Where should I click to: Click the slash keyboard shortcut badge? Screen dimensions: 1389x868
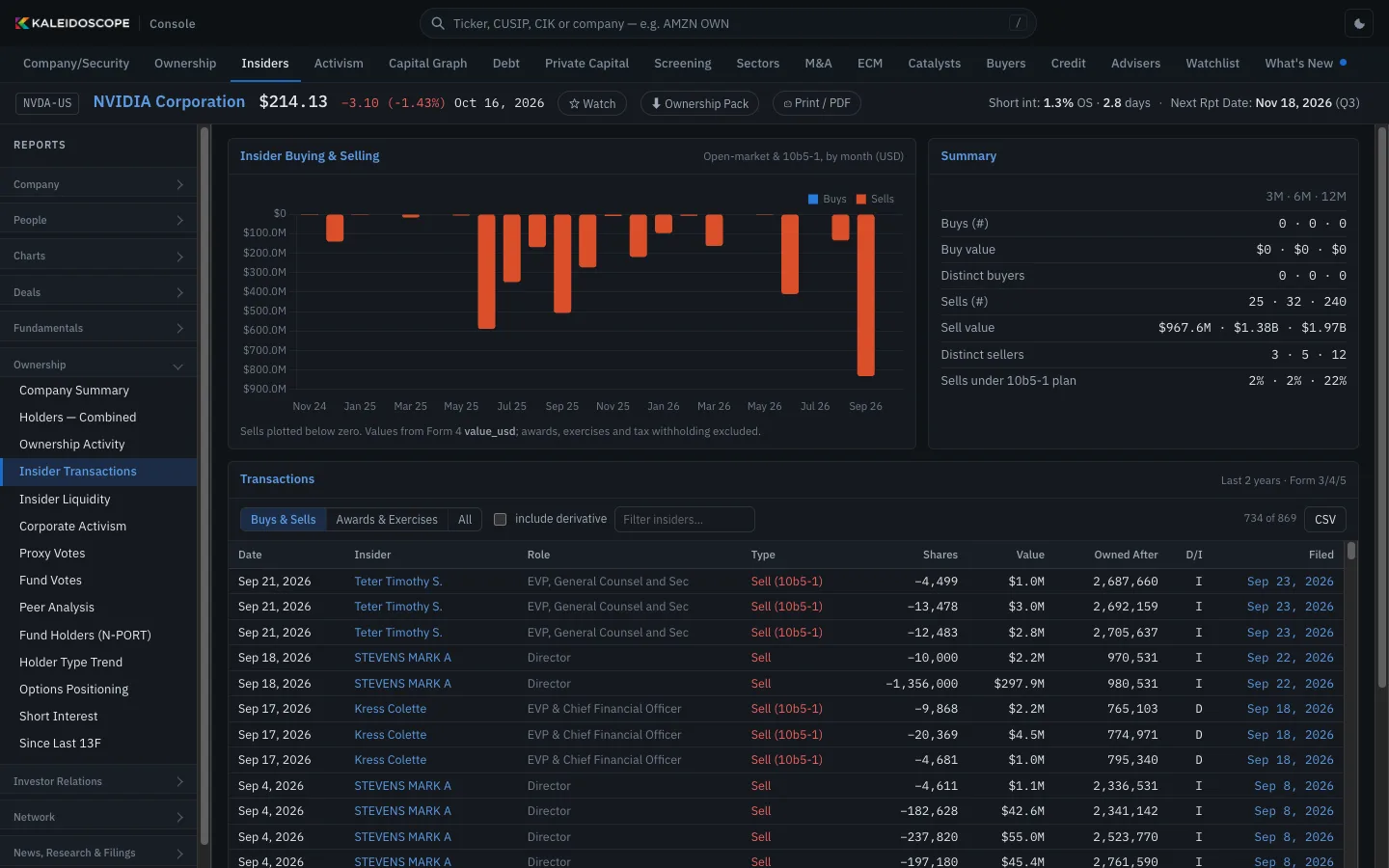[x=1018, y=23]
